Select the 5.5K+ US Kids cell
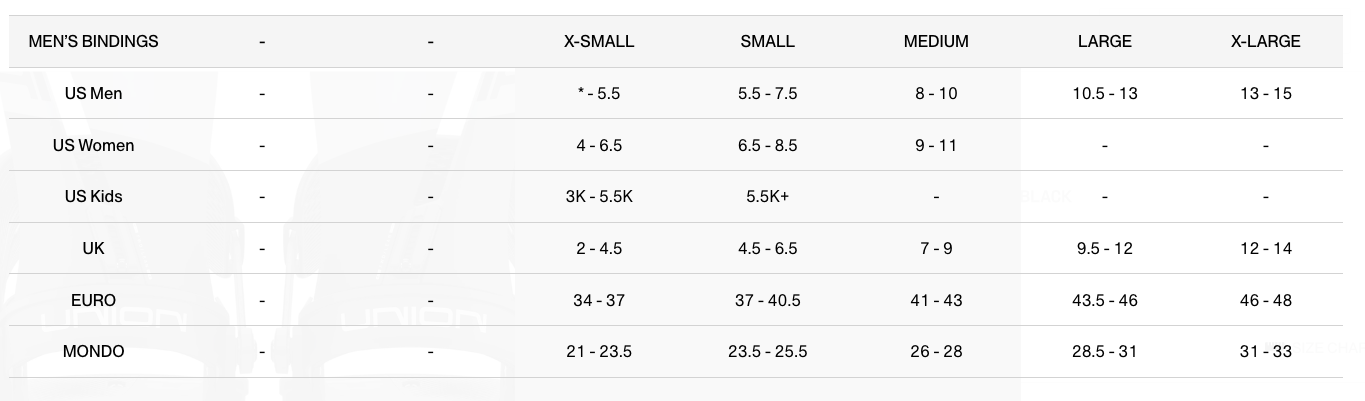 pos(767,197)
